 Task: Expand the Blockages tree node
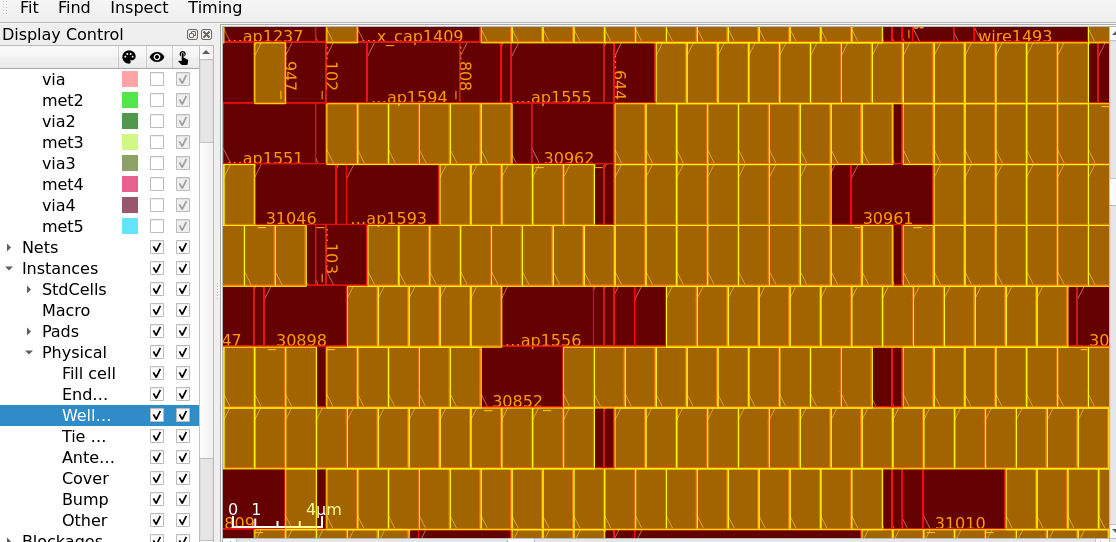pyautogui.click(x=9, y=538)
